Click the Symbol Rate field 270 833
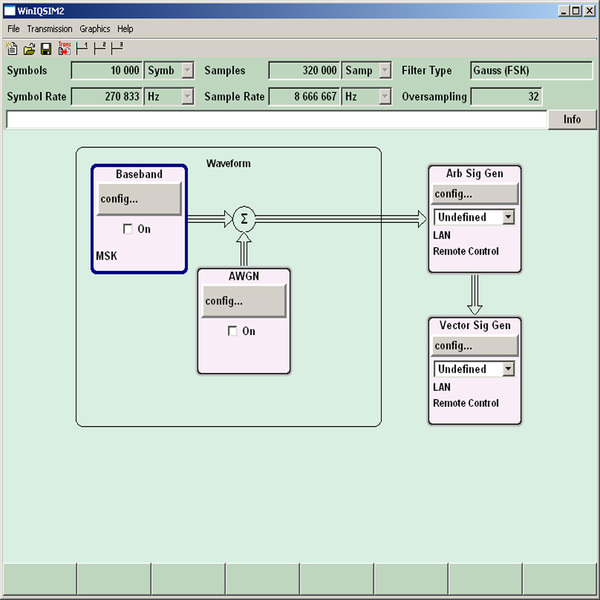This screenshot has height=600, width=600. [x=106, y=96]
